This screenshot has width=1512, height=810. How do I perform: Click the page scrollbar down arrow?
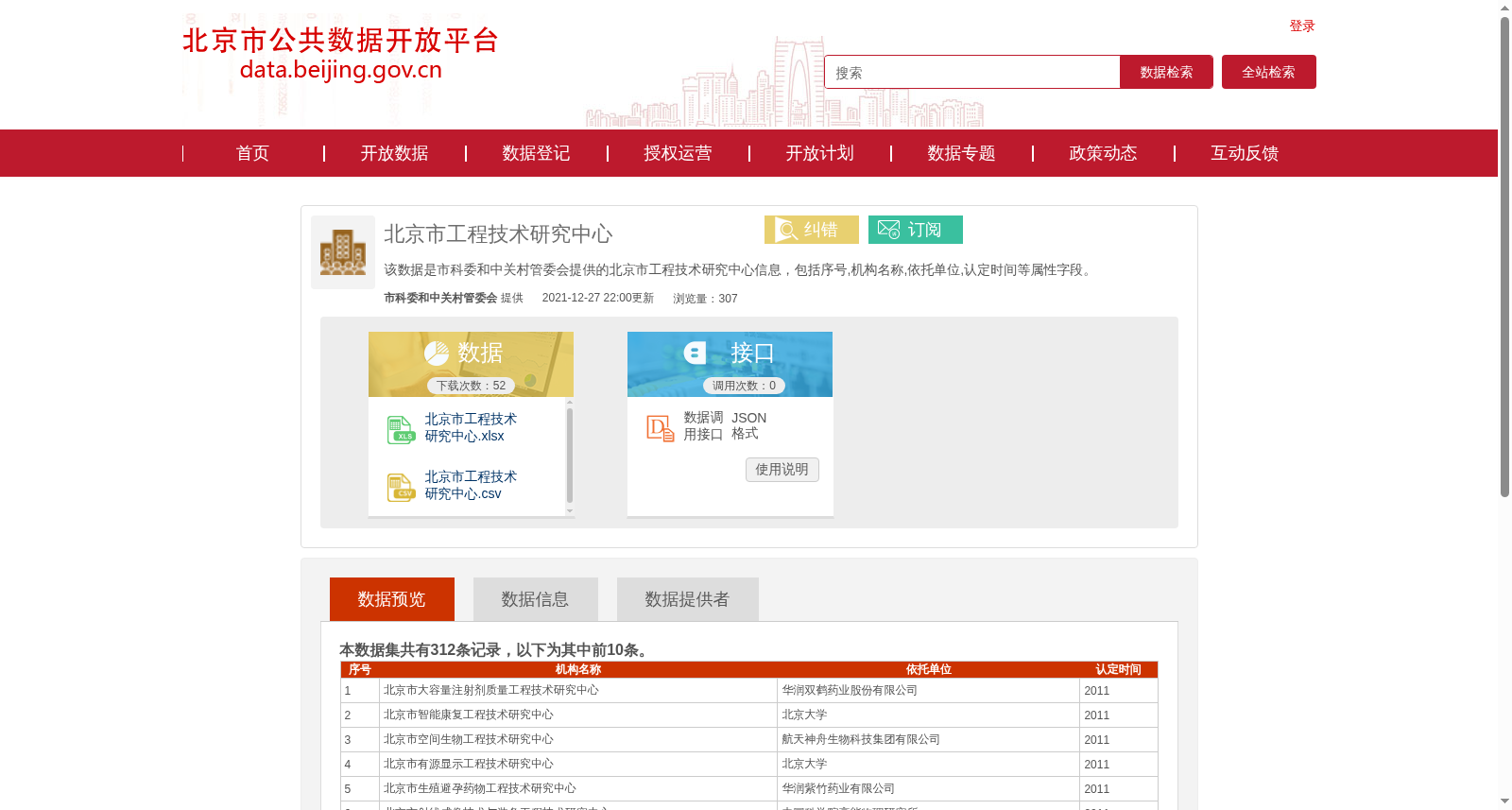[1504, 801]
